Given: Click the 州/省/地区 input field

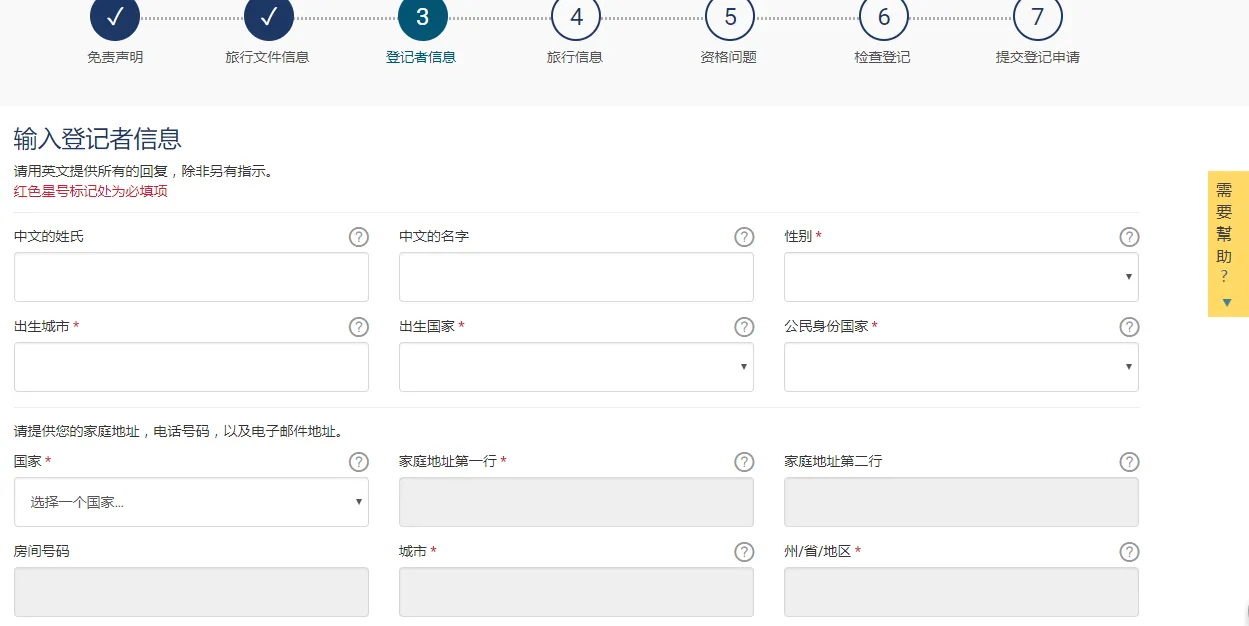Looking at the screenshot, I should (x=961, y=592).
